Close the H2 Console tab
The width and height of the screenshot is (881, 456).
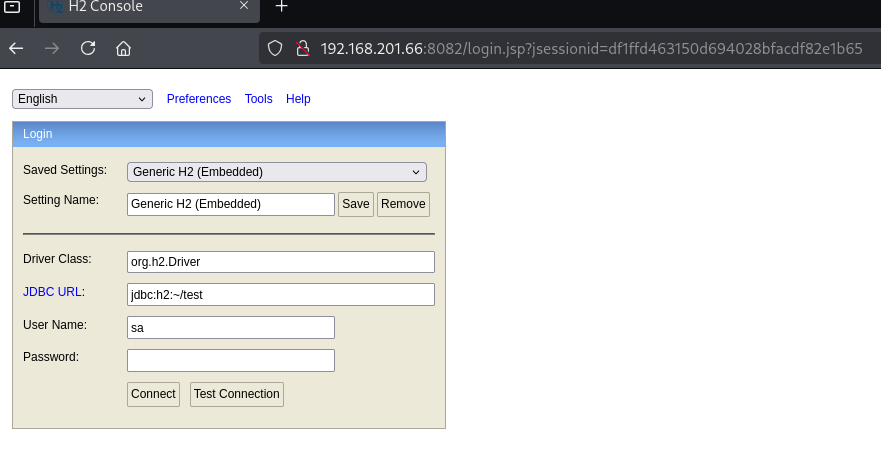[x=244, y=7]
